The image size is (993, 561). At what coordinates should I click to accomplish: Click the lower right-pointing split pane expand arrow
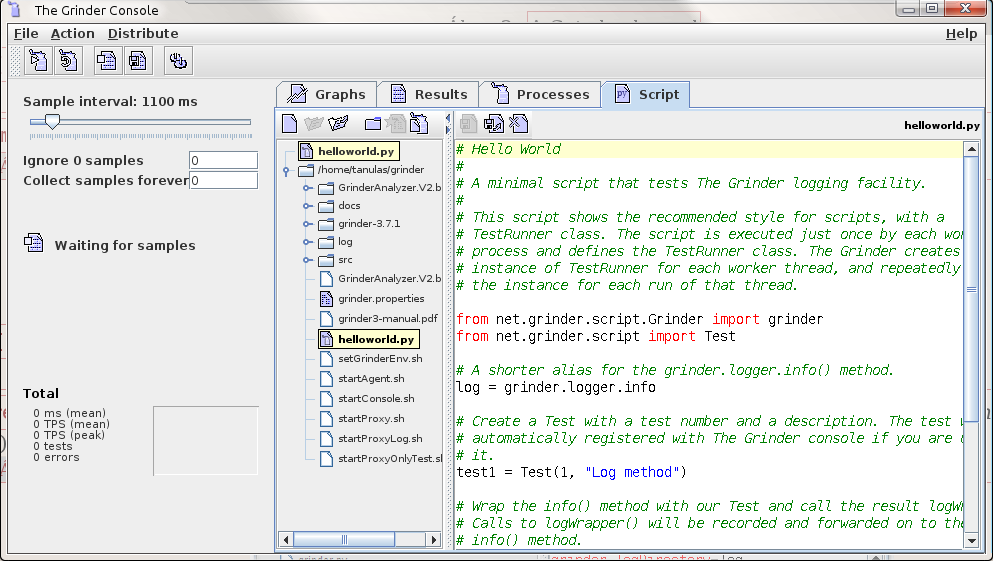(x=448, y=130)
